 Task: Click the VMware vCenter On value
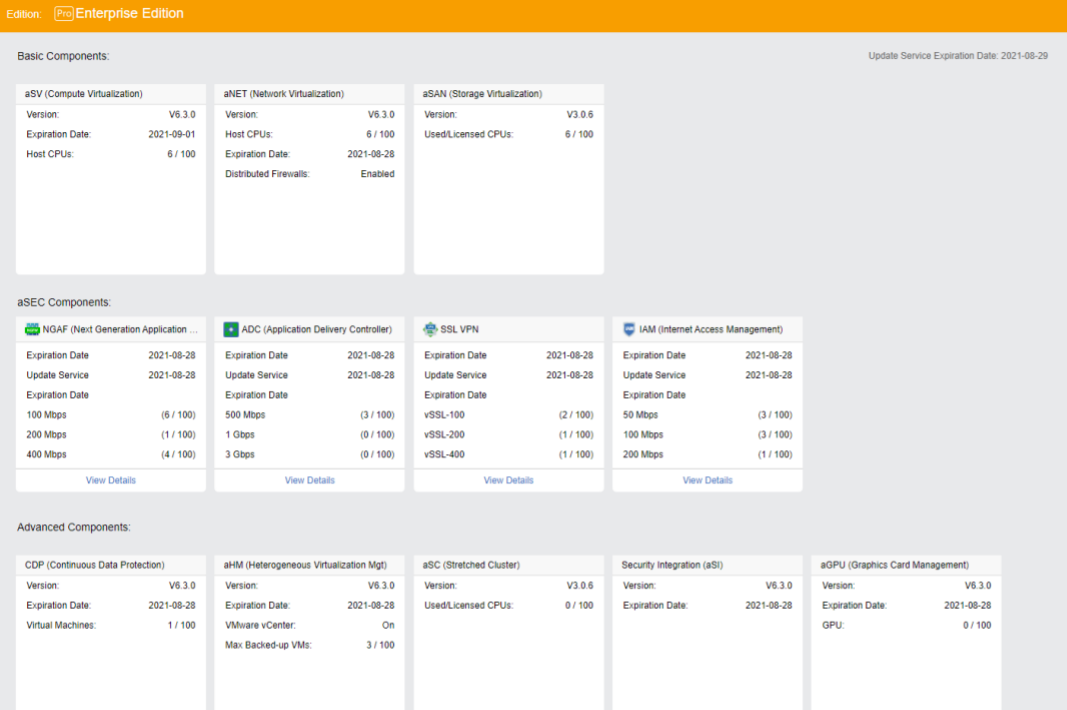coord(388,625)
